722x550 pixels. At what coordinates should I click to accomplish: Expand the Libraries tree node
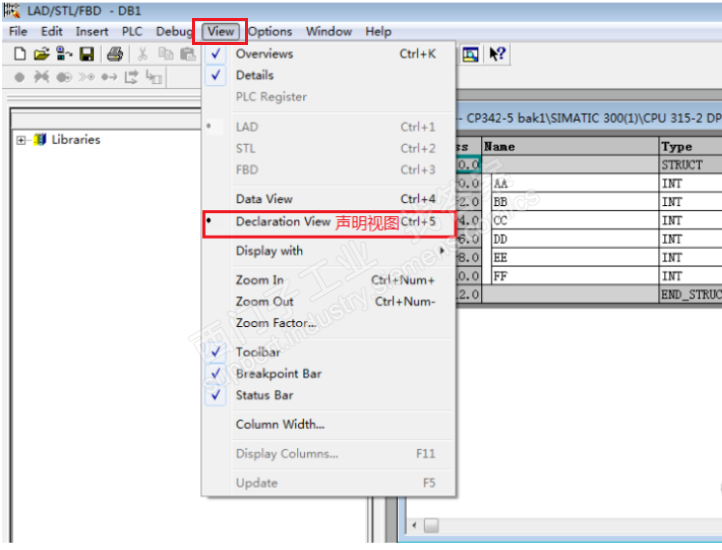[x=21, y=140]
